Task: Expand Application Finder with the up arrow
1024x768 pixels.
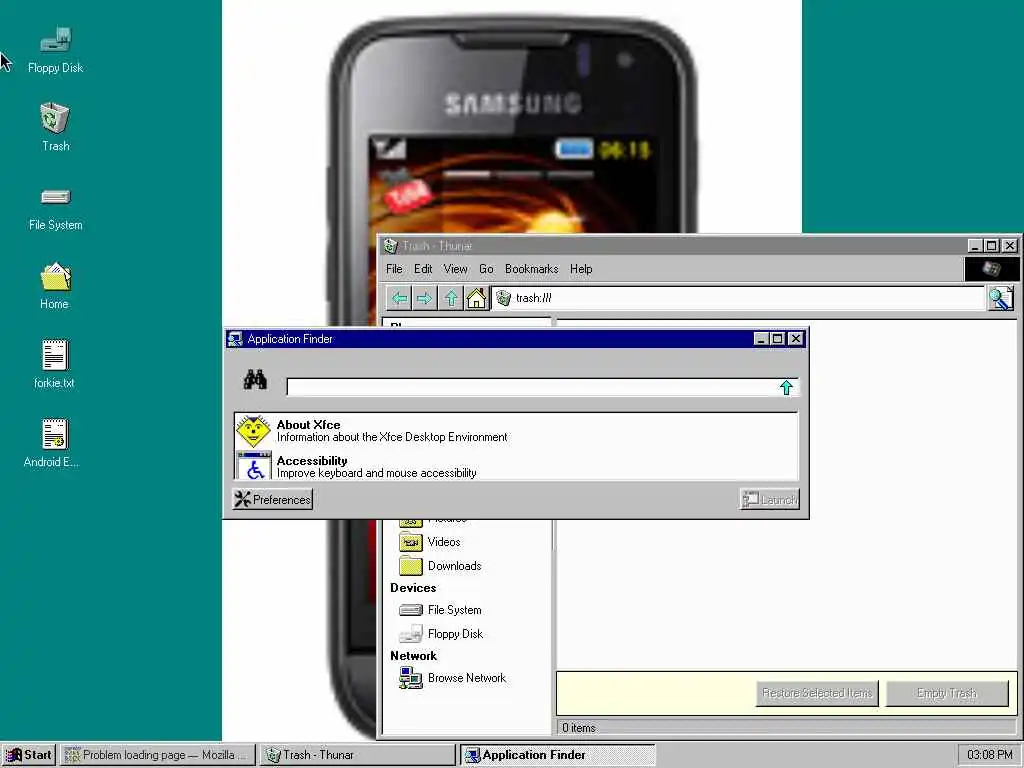Action: click(x=786, y=387)
